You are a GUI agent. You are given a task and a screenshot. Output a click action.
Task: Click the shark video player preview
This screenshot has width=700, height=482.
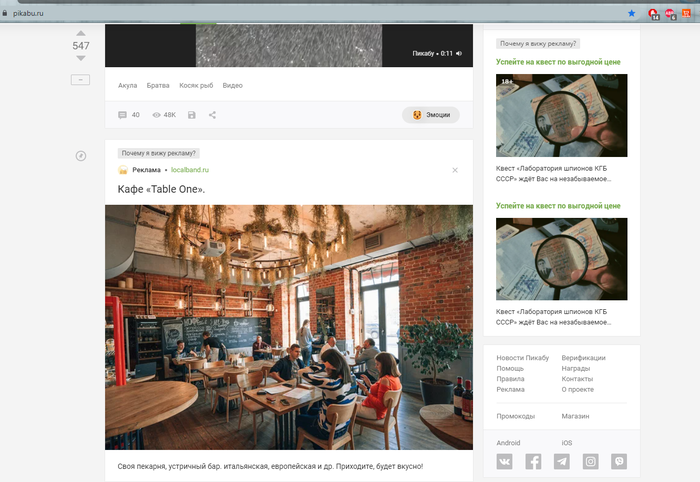(289, 46)
